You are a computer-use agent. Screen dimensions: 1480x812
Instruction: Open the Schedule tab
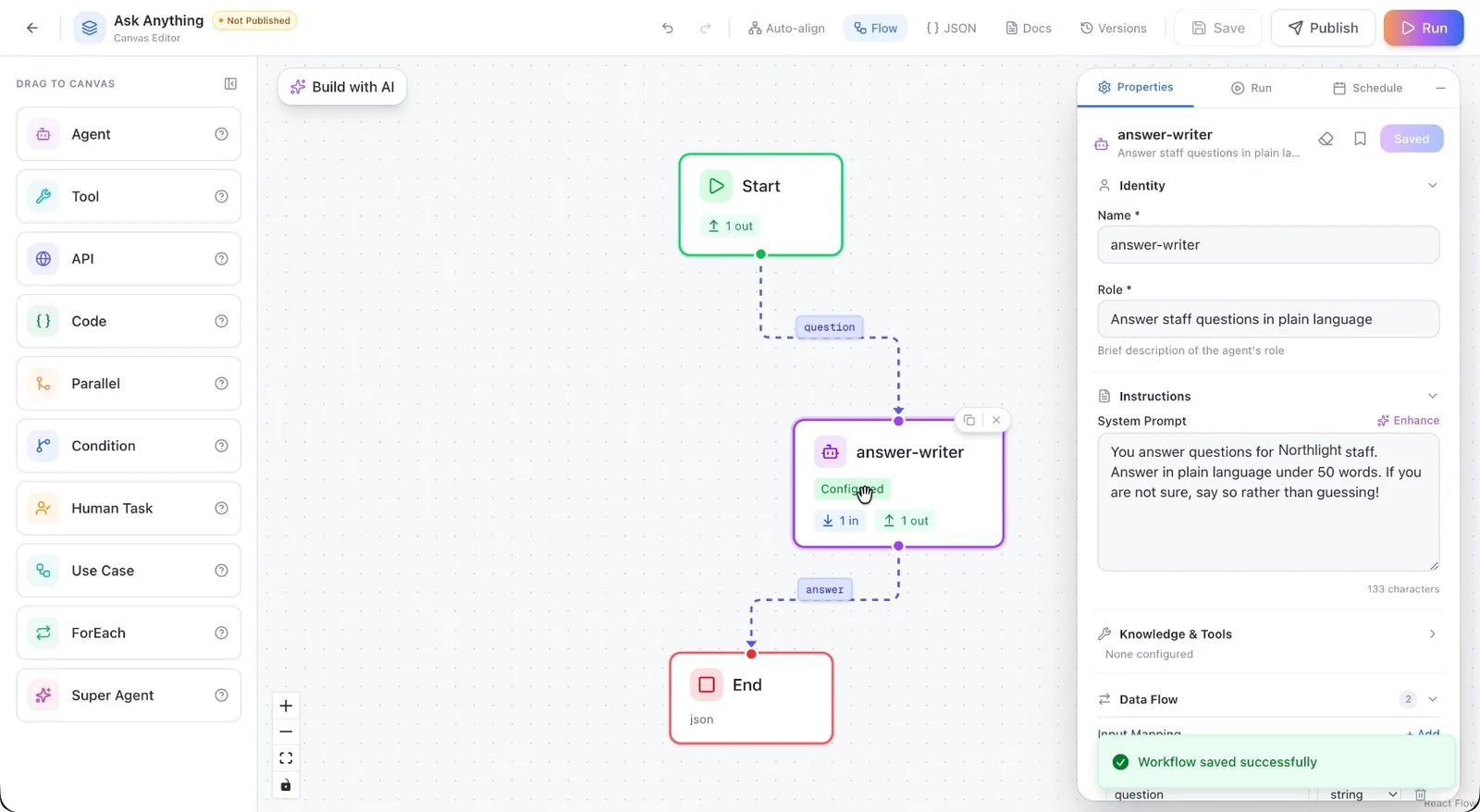(x=1367, y=88)
